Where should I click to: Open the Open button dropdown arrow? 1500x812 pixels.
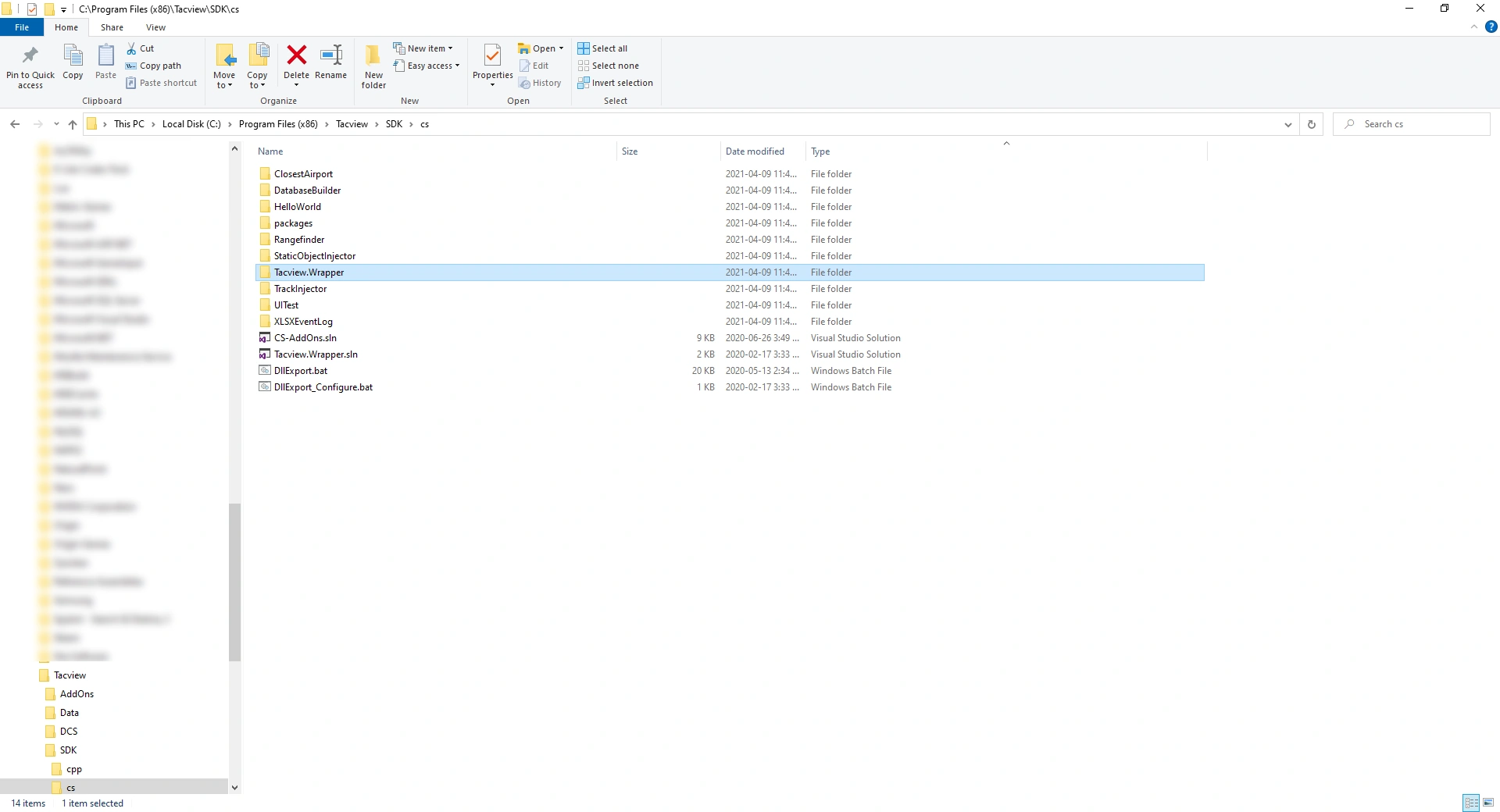tap(561, 48)
